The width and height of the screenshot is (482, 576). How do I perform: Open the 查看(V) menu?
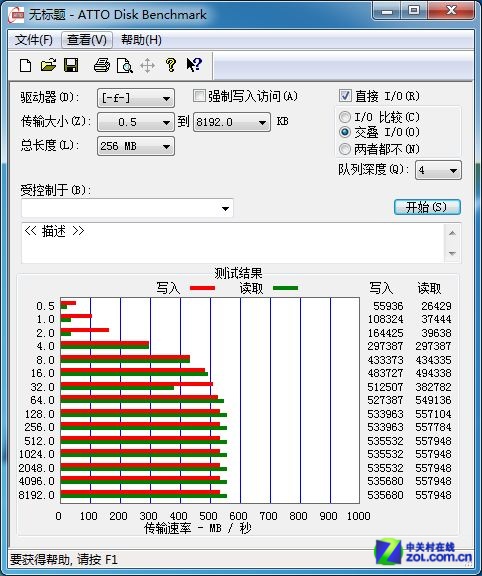point(87,40)
